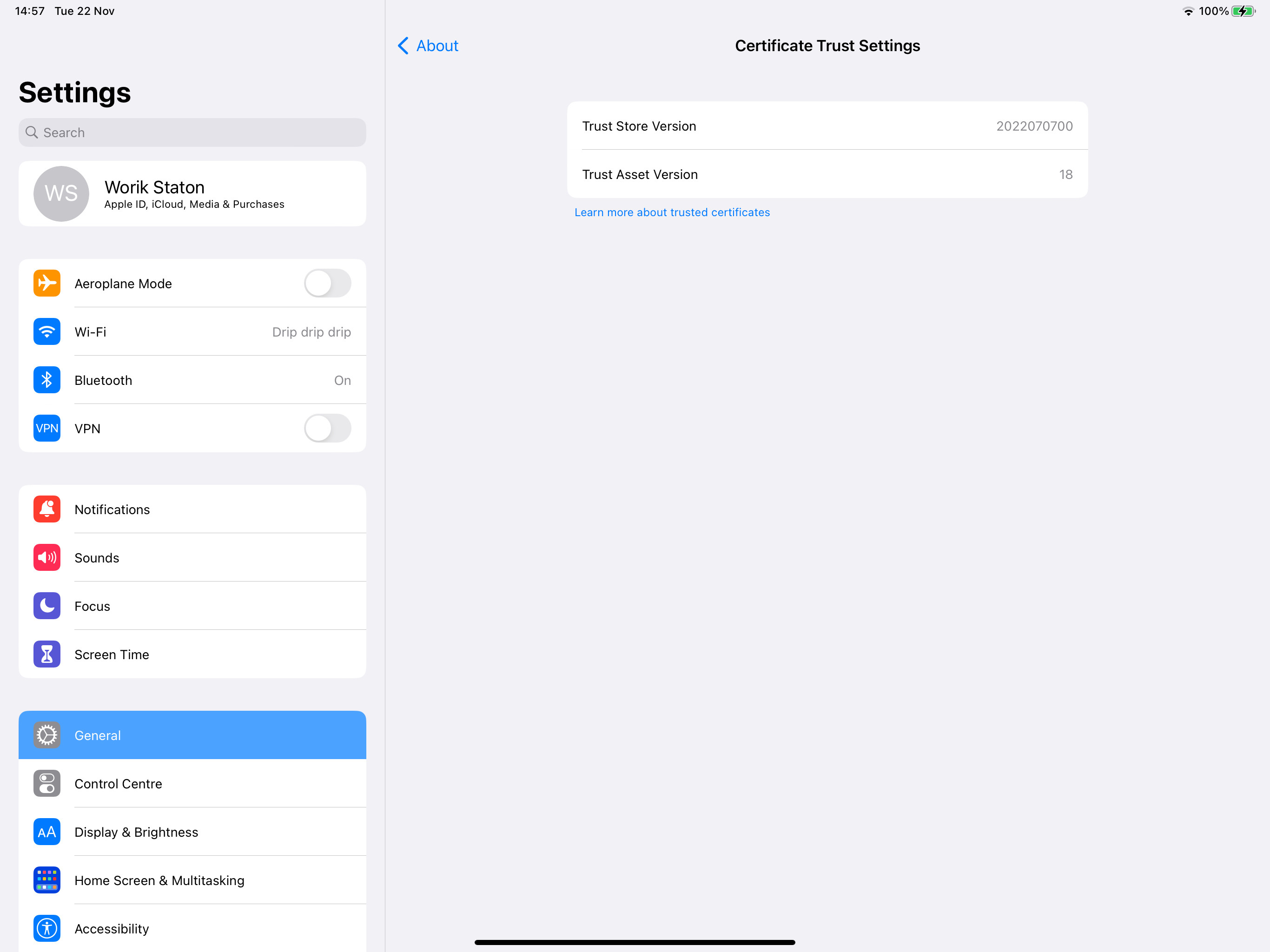Tap the Settings search field
Screen dimensions: 1270x952
click(x=192, y=132)
